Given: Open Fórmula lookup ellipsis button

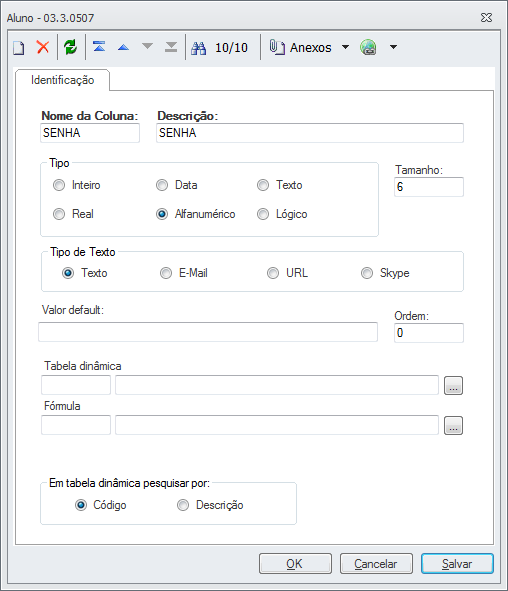Looking at the screenshot, I should pos(453,426).
